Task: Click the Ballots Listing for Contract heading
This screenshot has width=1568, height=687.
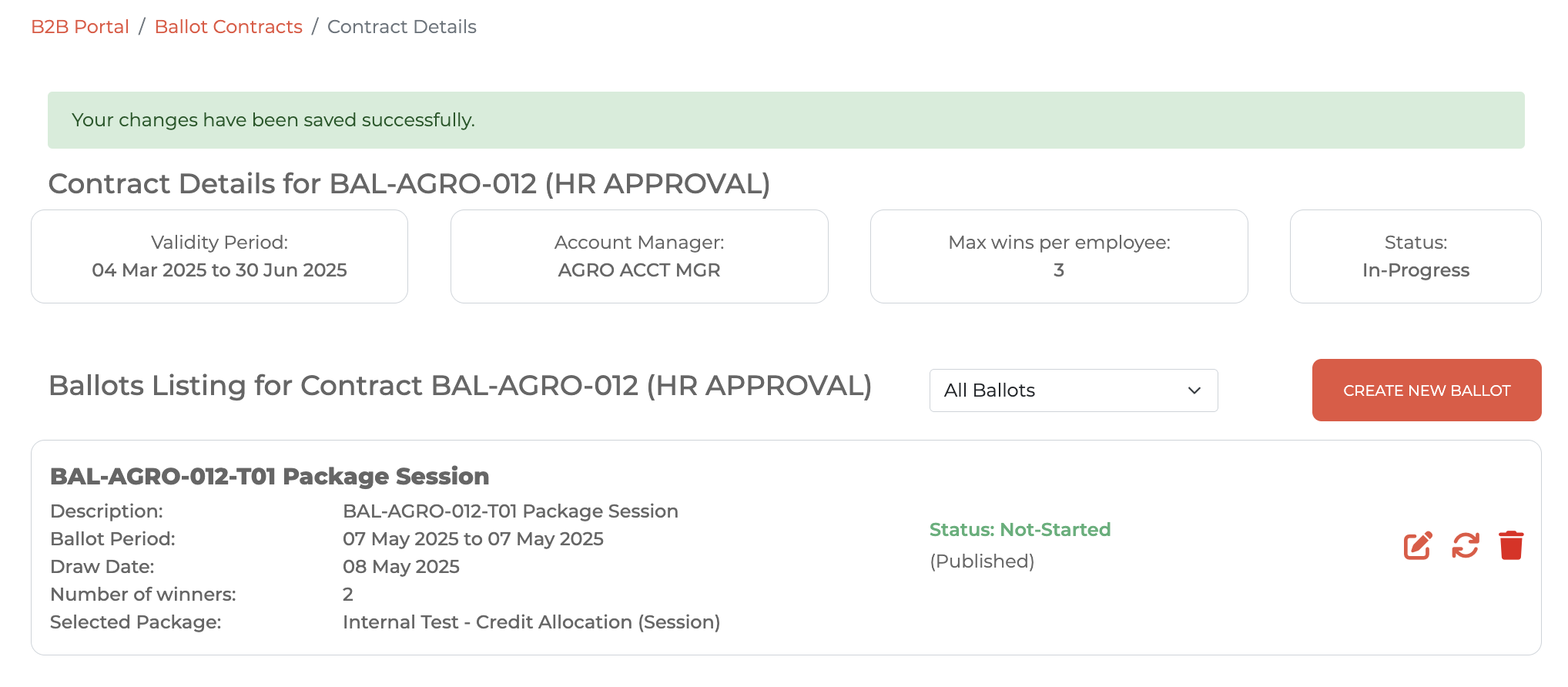Action: [x=460, y=386]
